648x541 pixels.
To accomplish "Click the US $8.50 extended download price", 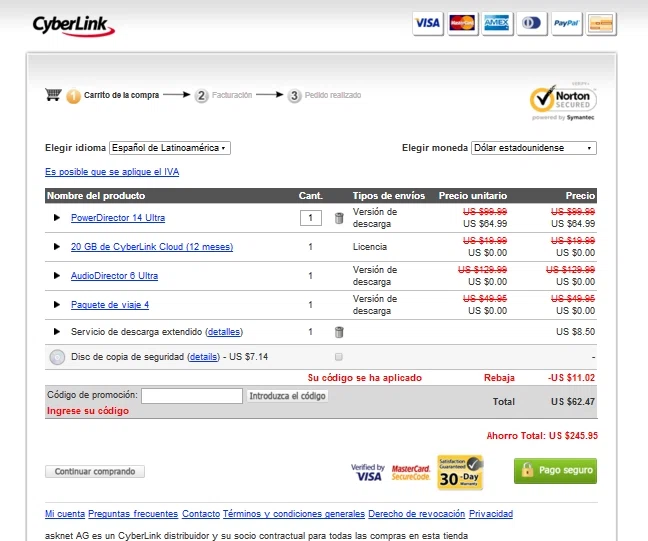I will 575,332.
